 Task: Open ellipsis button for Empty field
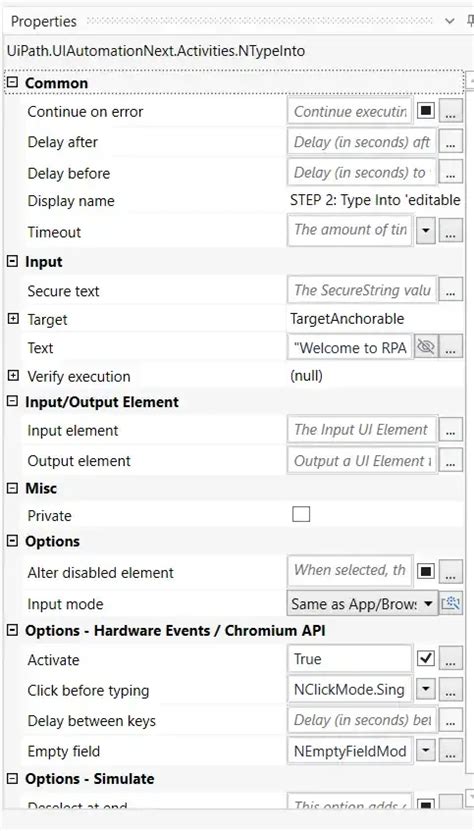pos(450,752)
